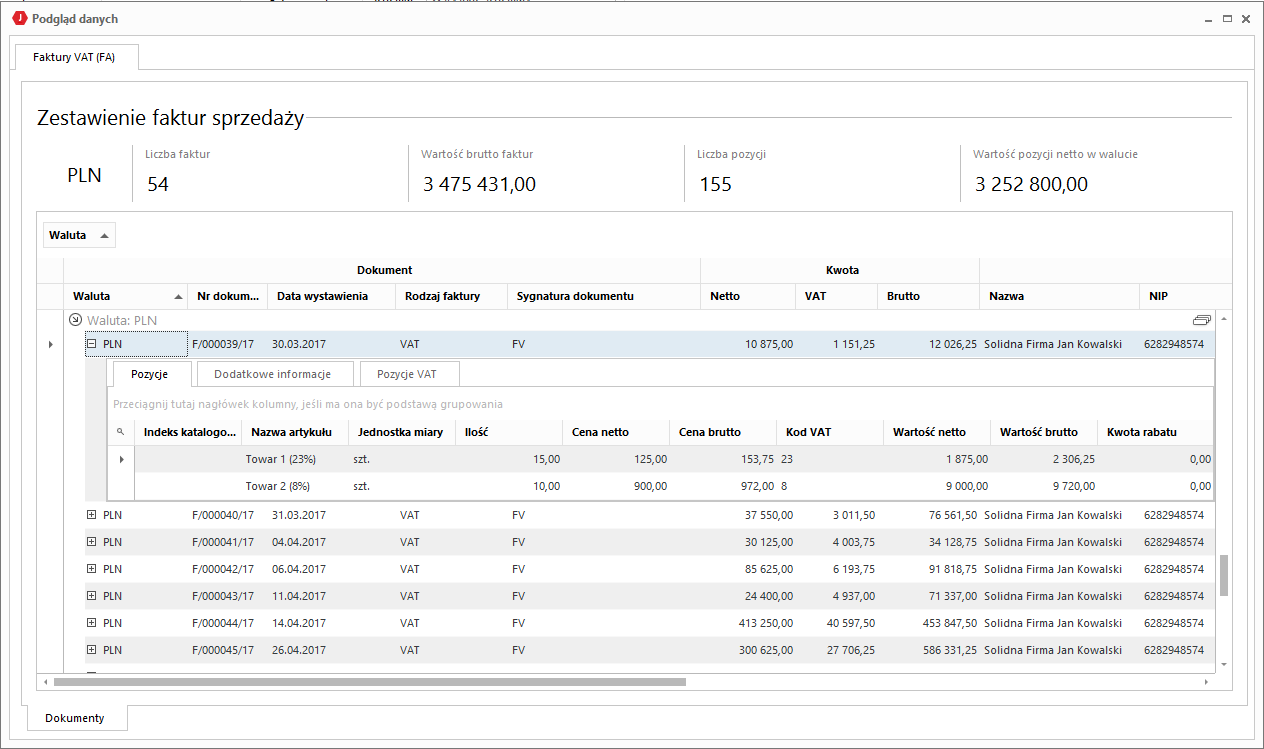Image resolution: width=1264 pixels, height=749 pixels.
Task: Click the Waluta: PLN group label
Action: click(x=121, y=320)
